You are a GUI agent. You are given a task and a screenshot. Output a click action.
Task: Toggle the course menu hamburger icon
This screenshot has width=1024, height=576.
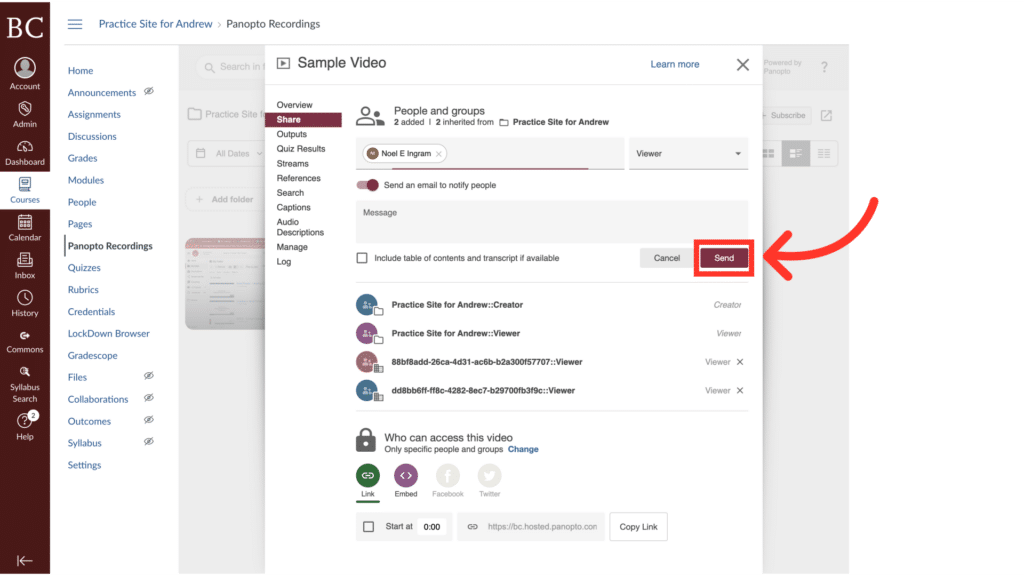click(x=75, y=24)
